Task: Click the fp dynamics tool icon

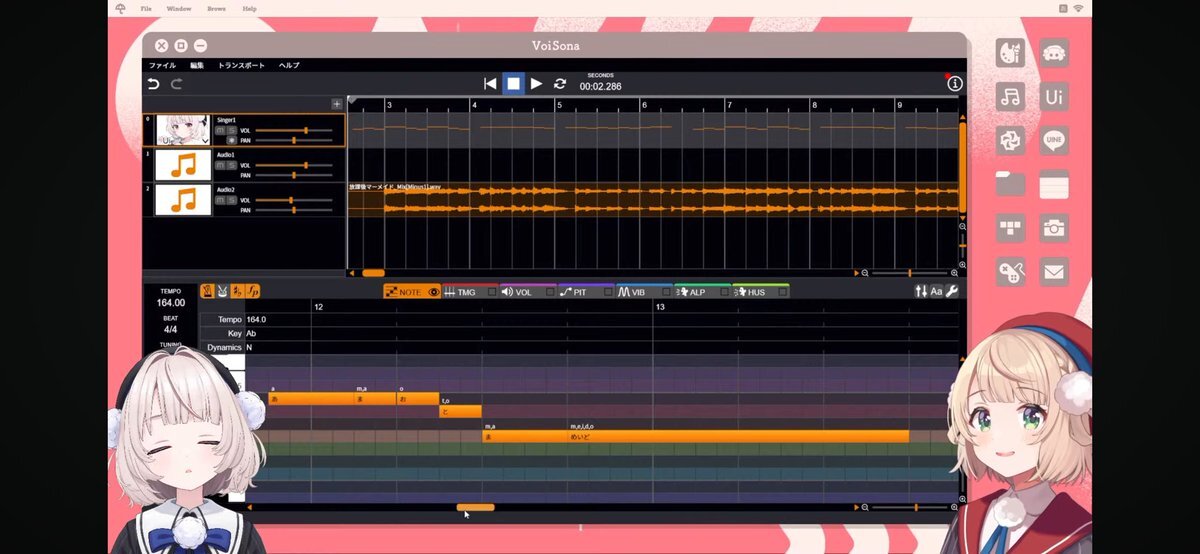Action: pos(253,291)
